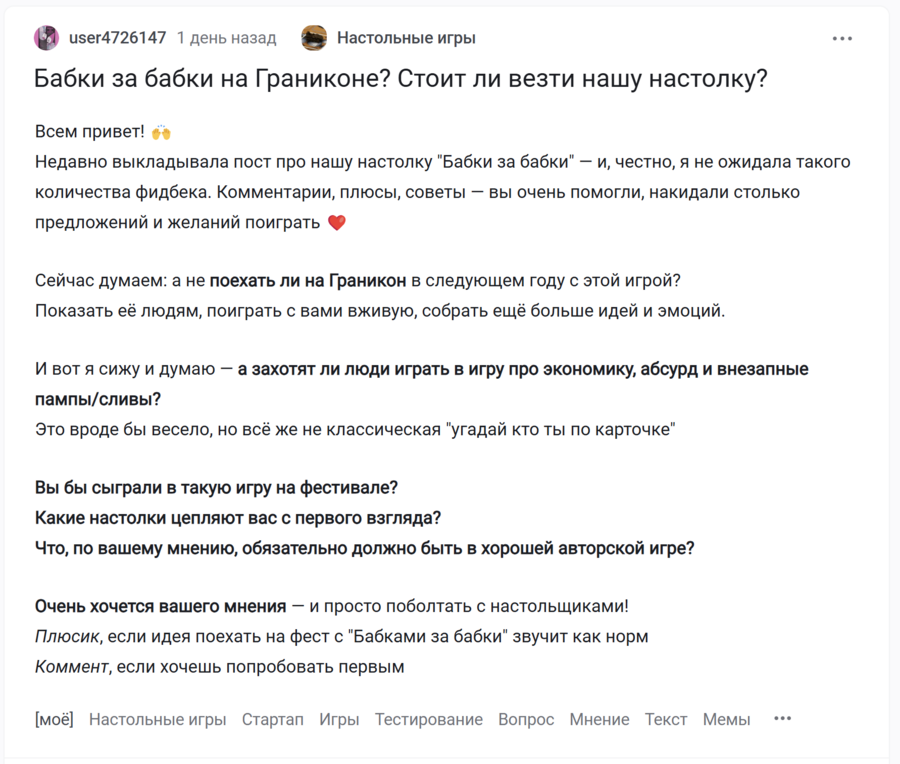
Task: Click the "1 день назад" timestamp
Action: point(226,38)
